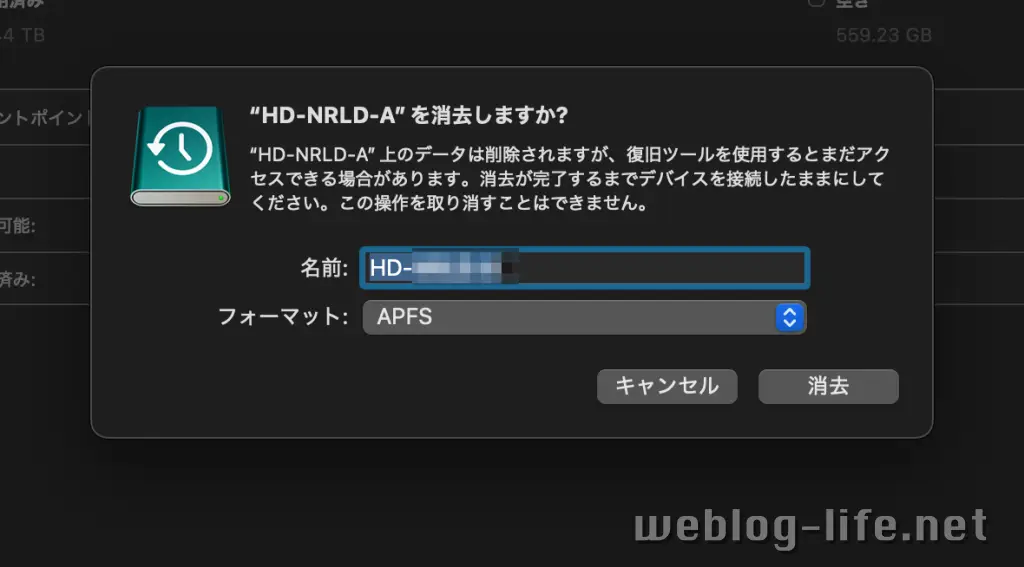Click the green indicator light on drive icon
The height and width of the screenshot is (567, 1024).
pyautogui.click(x=221, y=197)
